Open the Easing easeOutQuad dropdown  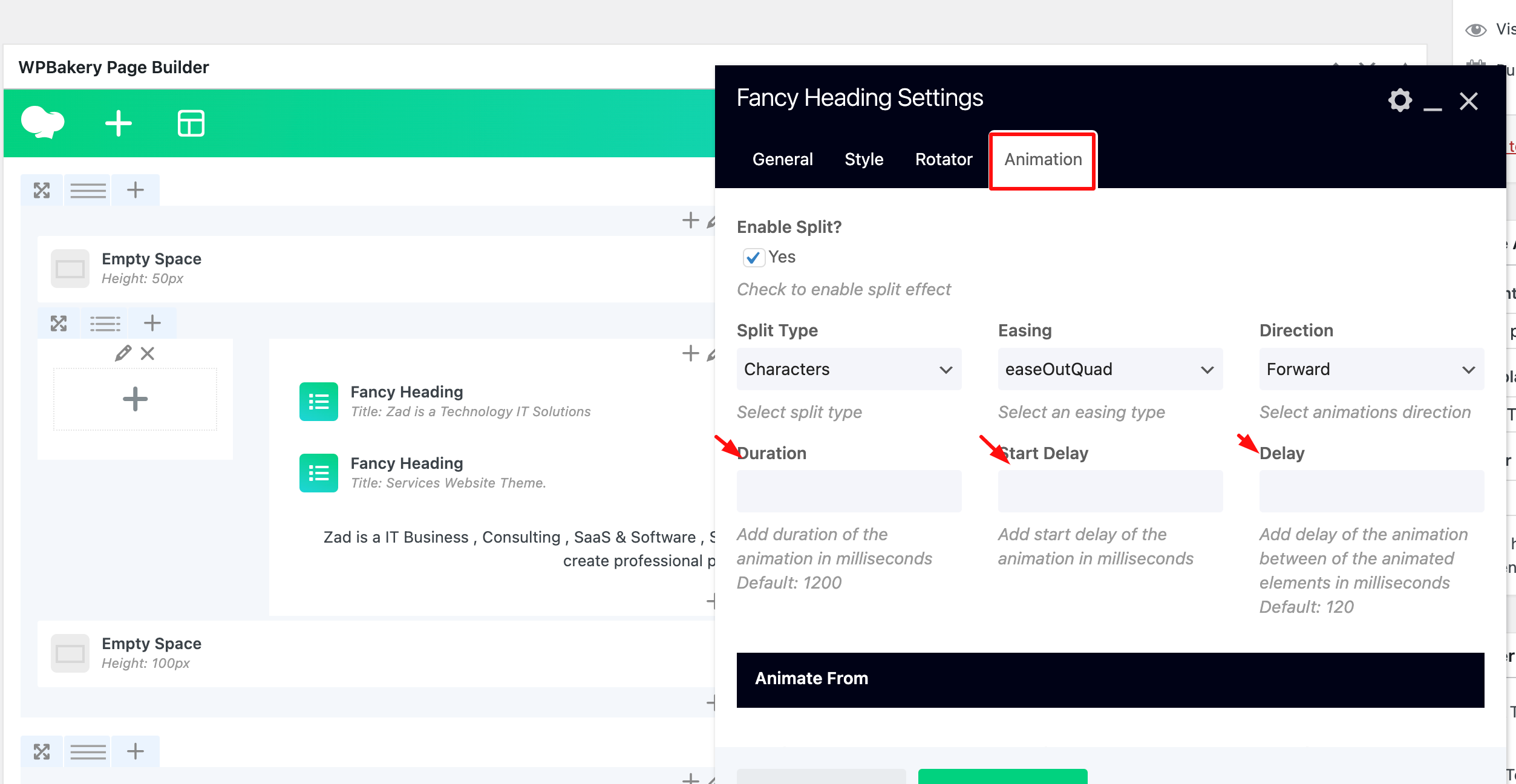[1110, 369]
